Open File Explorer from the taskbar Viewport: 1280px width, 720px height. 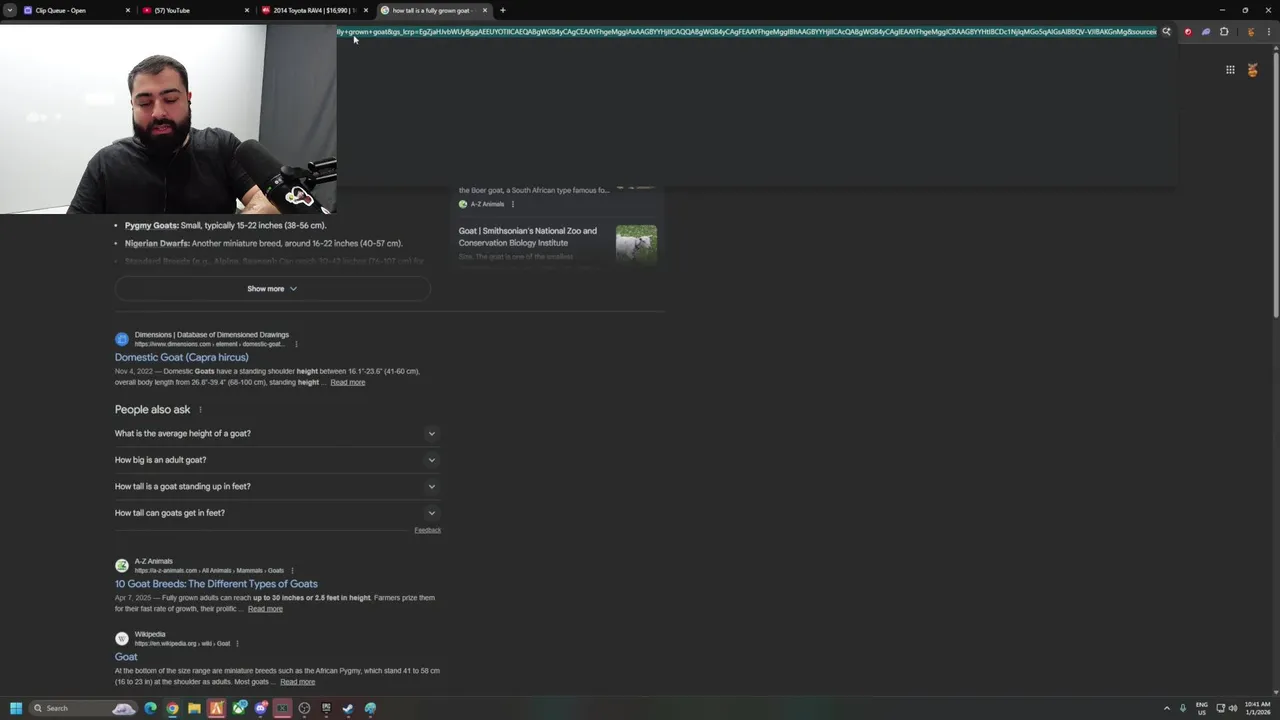tap(194, 708)
